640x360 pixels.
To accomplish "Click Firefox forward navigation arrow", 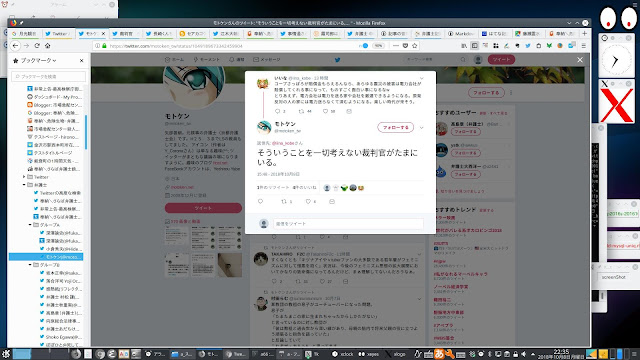I will pos(26,46).
